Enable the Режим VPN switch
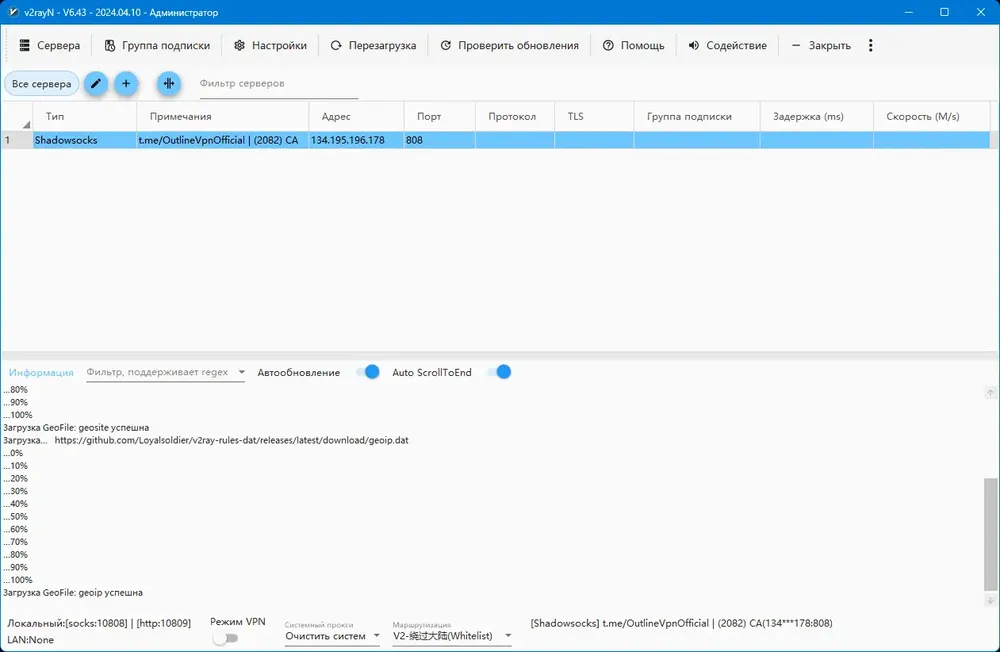This screenshot has width=1000, height=652. 225,638
